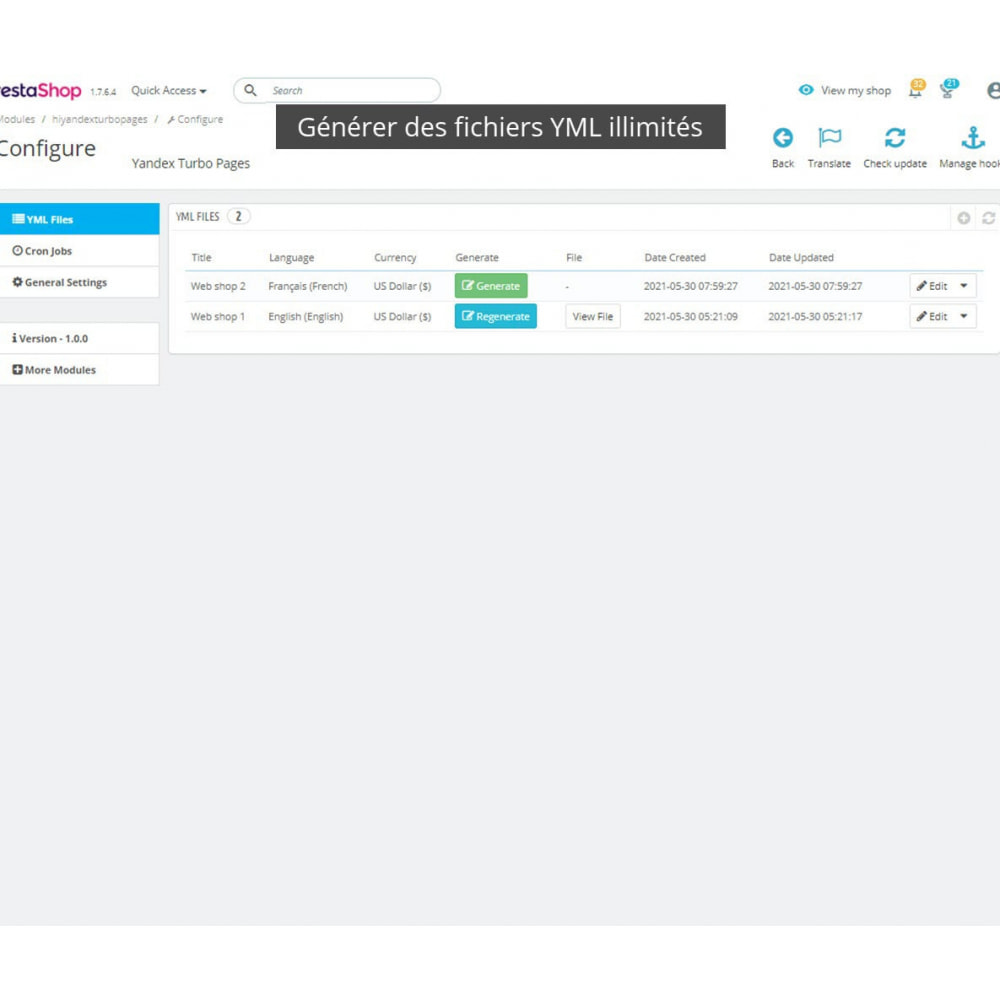Edit the Web shop 1 row

pos(932,316)
